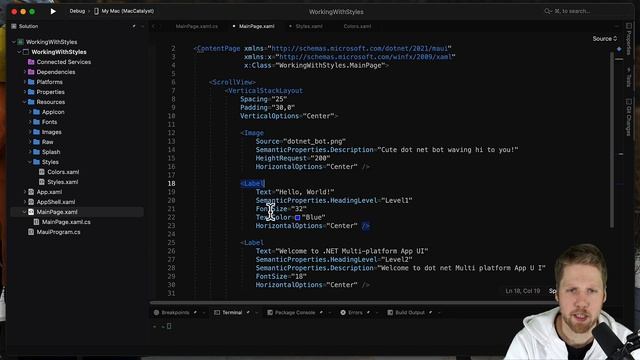Expand the Properties folder
The width and height of the screenshot is (640, 360).
click(24, 92)
